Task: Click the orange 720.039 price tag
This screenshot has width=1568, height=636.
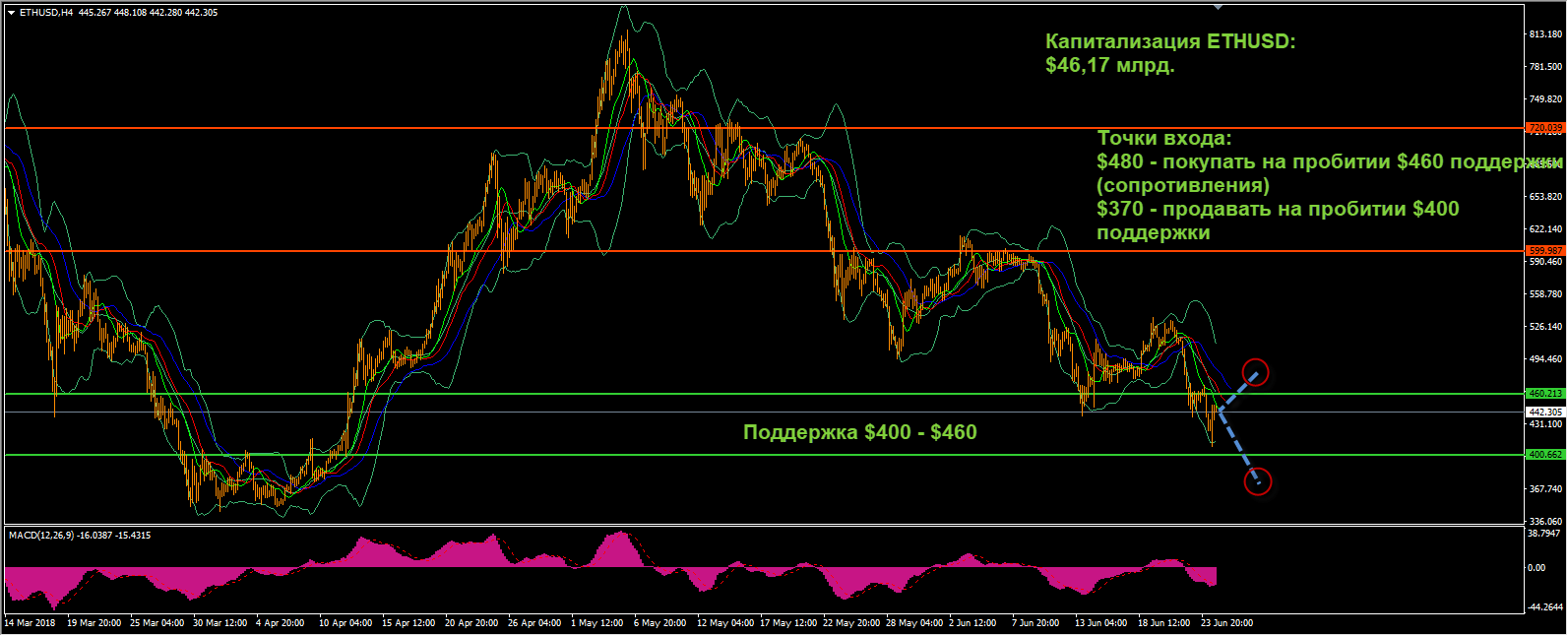Action: pos(1544,128)
